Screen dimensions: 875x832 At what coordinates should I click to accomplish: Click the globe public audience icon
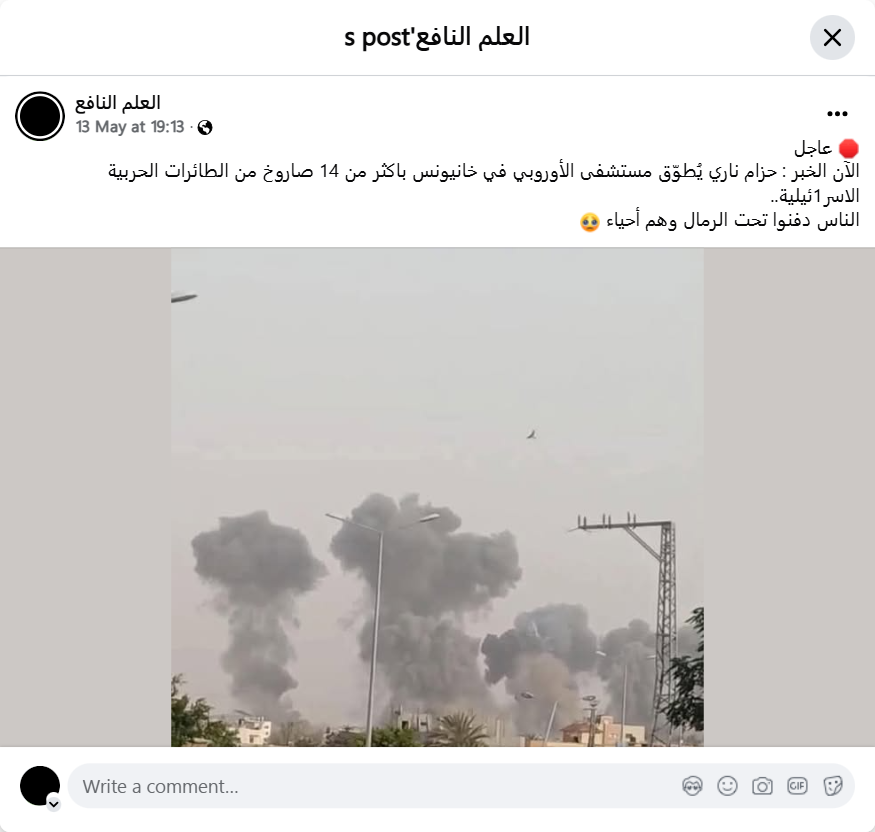click(x=205, y=128)
